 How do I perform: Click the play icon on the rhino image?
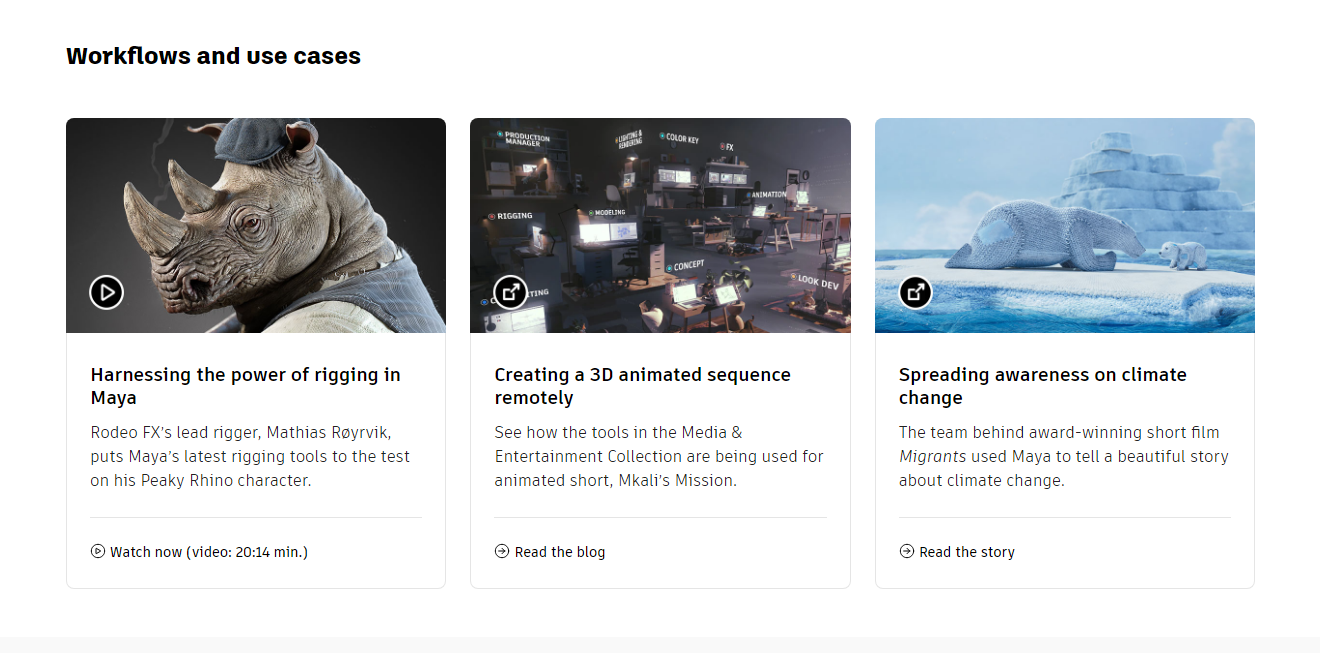106,292
